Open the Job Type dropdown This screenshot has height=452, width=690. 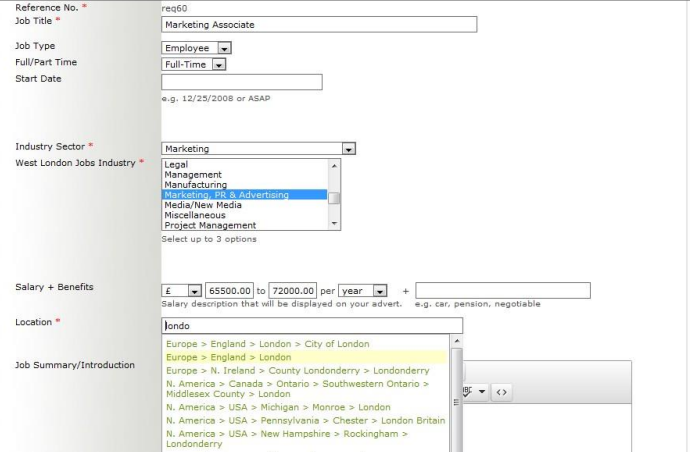tap(196, 48)
